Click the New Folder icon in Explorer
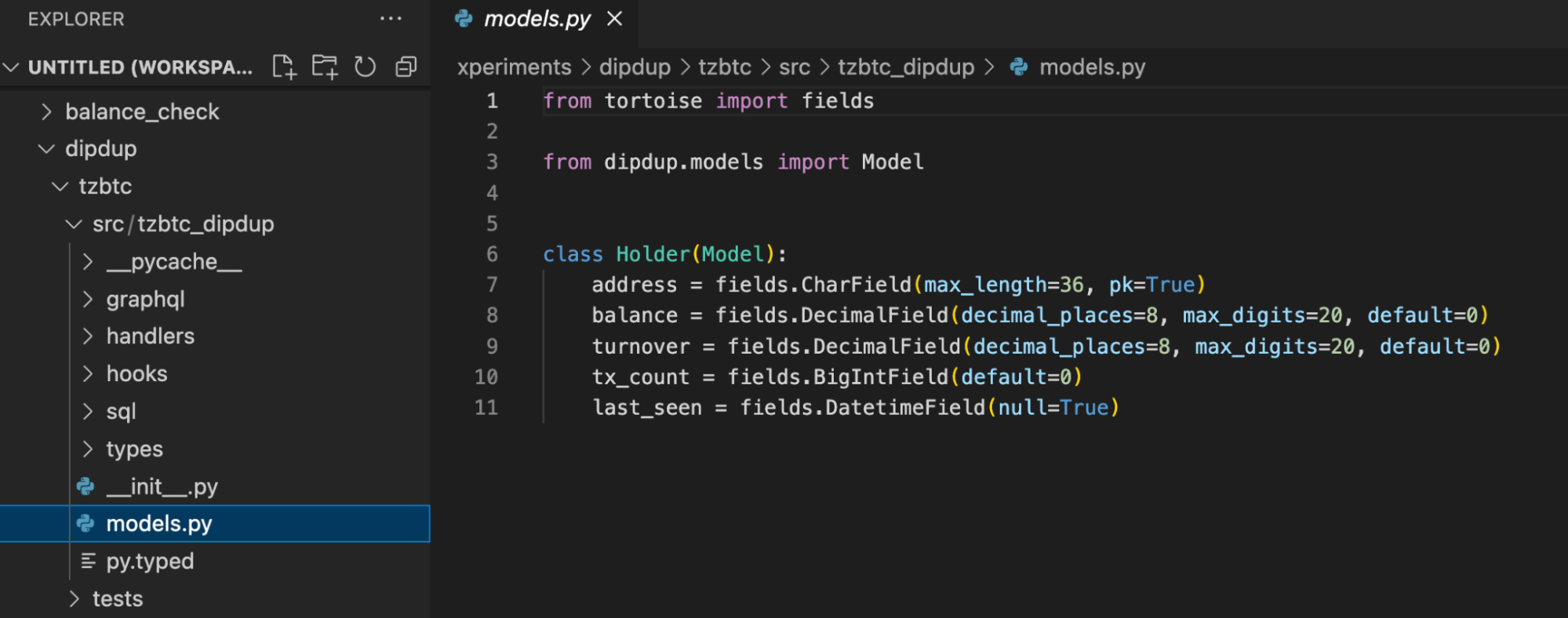Viewport: 1568px width, 618px height. pos(324,67)
